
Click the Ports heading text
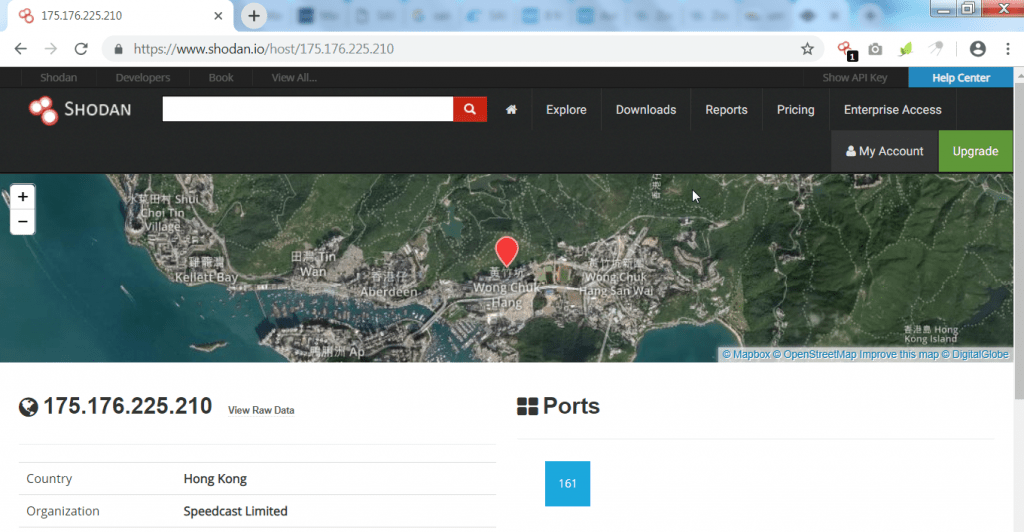tap(571, 406)
